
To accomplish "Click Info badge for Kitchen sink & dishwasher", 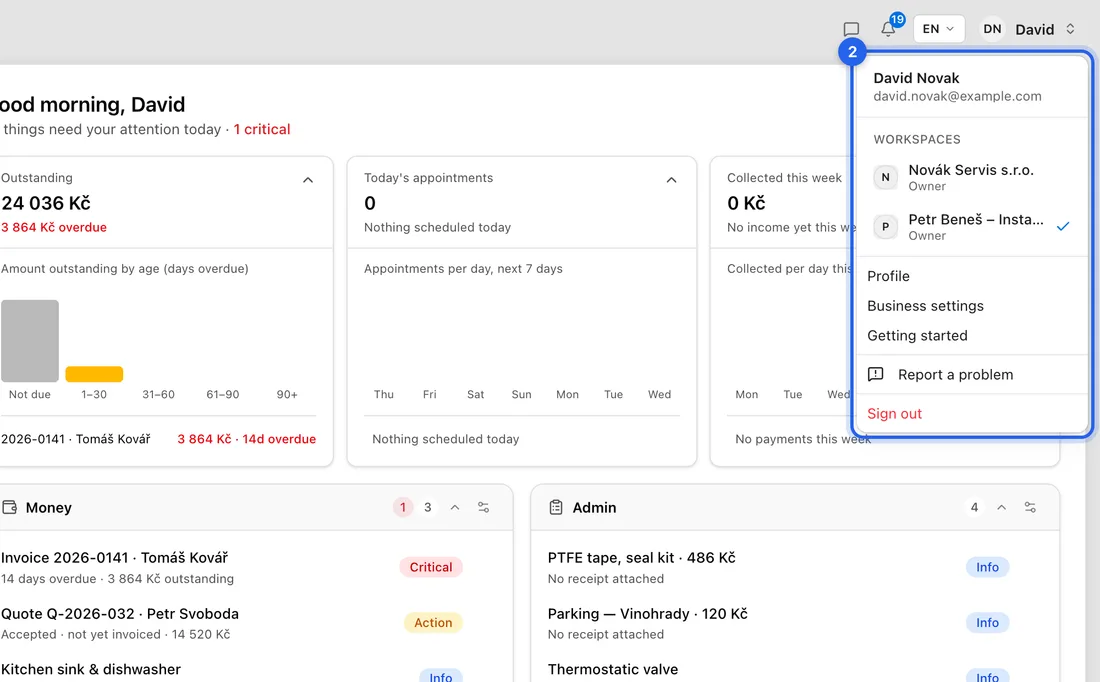I will [x=441, y=676].
